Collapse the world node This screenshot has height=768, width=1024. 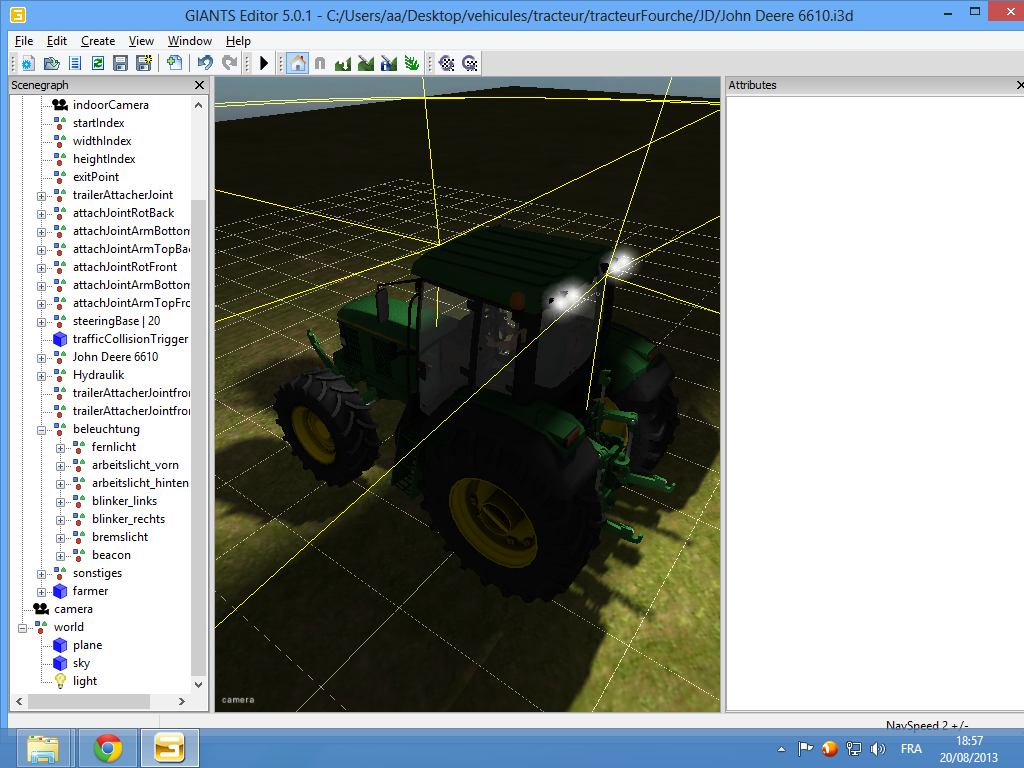click(x=22, y=628)
